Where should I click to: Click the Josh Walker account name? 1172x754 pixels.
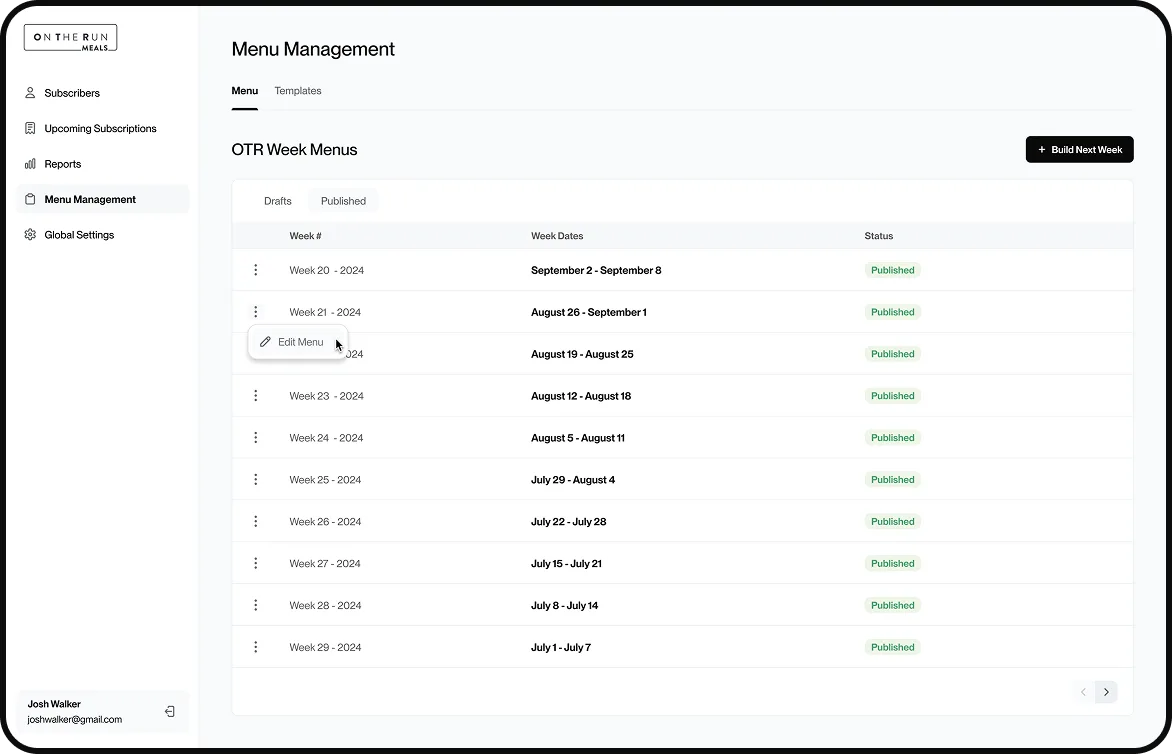pos(54,704)
